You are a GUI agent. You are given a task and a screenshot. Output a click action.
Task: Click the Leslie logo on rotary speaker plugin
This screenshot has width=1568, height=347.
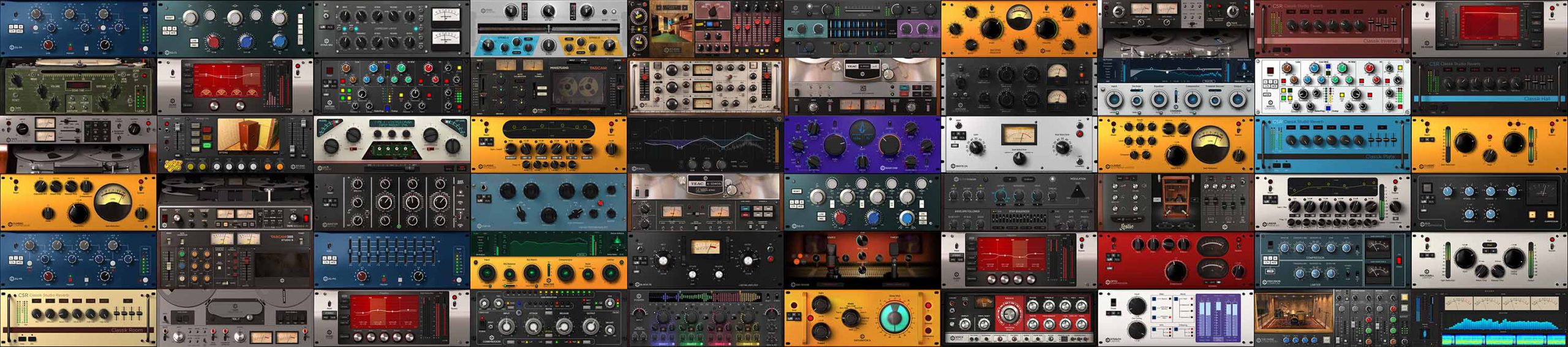tap(1126, 226)
